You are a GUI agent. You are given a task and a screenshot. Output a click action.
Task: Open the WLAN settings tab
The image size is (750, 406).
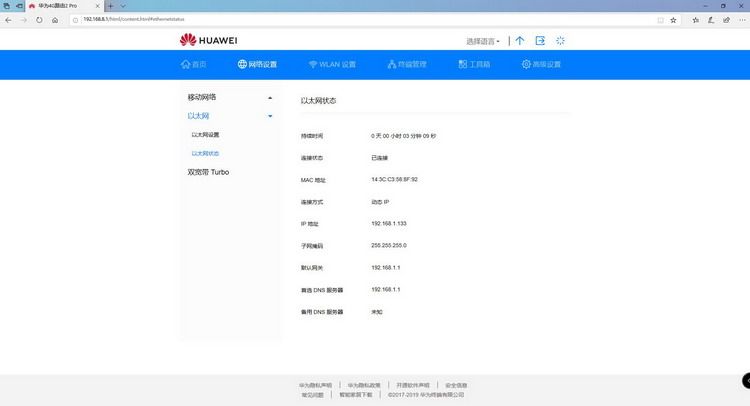[332, 64]
